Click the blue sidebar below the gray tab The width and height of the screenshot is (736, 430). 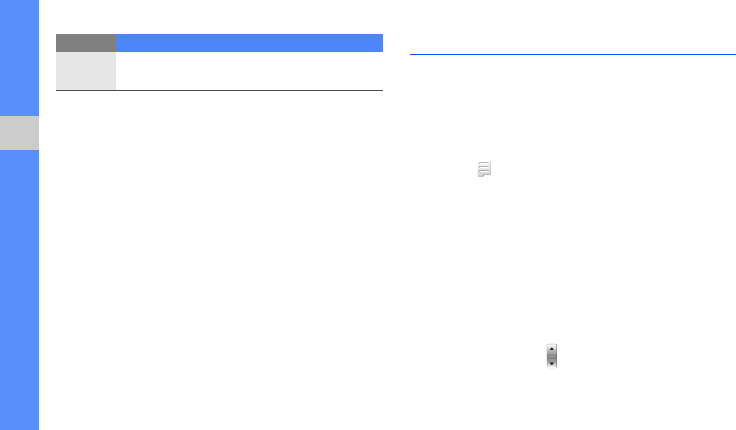coord(19,290)
